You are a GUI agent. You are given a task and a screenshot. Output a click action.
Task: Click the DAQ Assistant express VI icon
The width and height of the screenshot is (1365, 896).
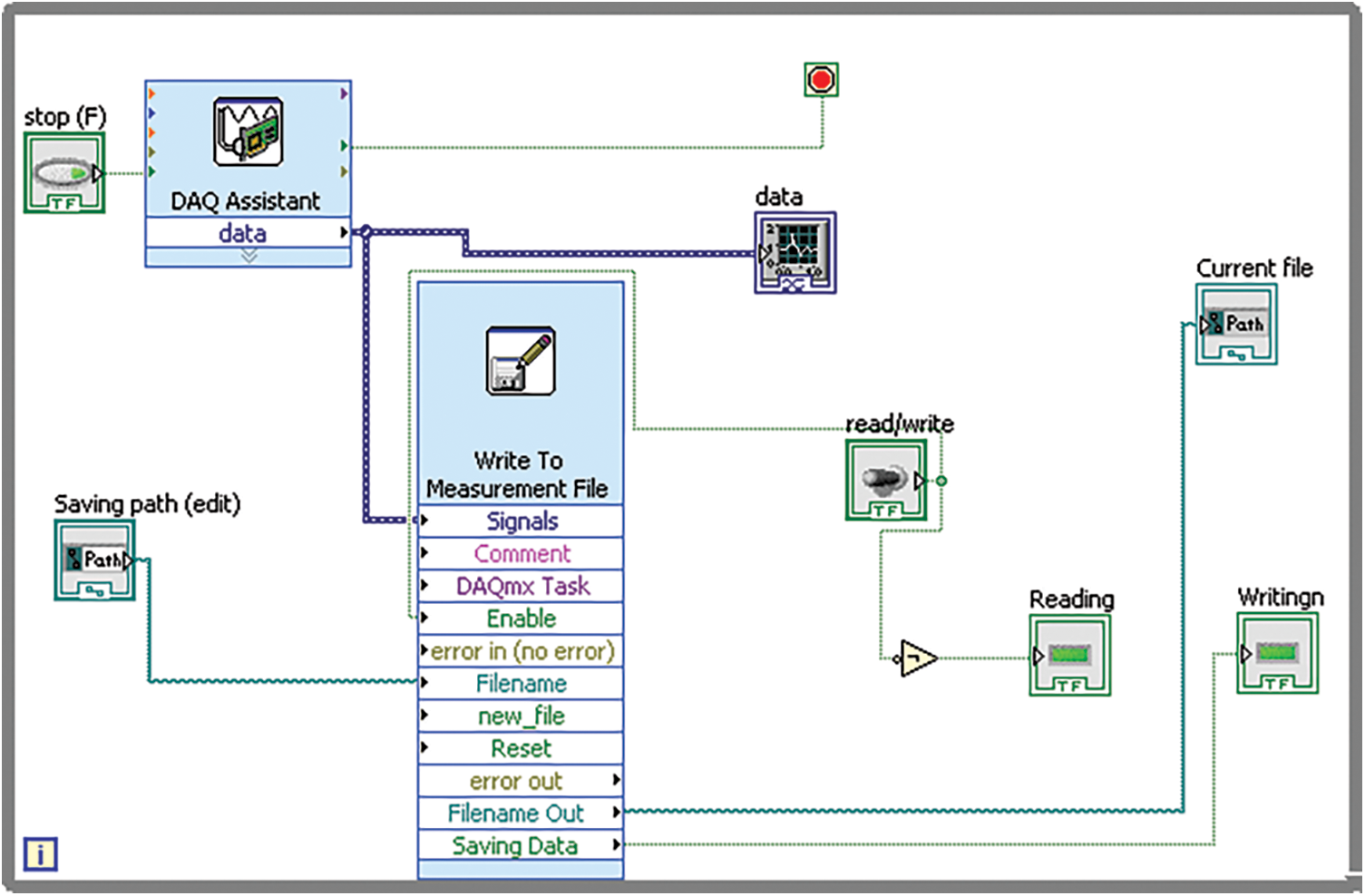point(248,132)
